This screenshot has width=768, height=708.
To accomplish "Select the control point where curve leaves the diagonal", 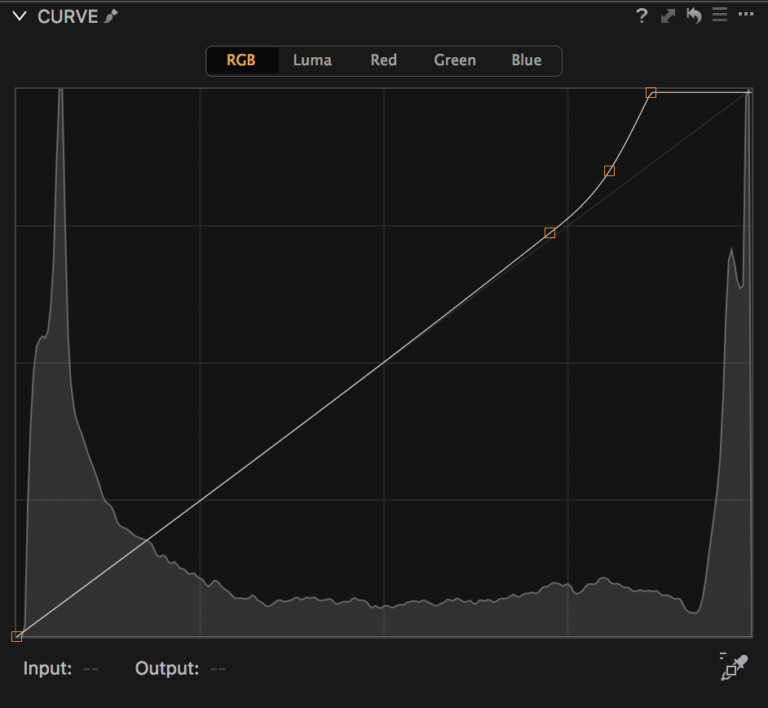I will point(549,233).
